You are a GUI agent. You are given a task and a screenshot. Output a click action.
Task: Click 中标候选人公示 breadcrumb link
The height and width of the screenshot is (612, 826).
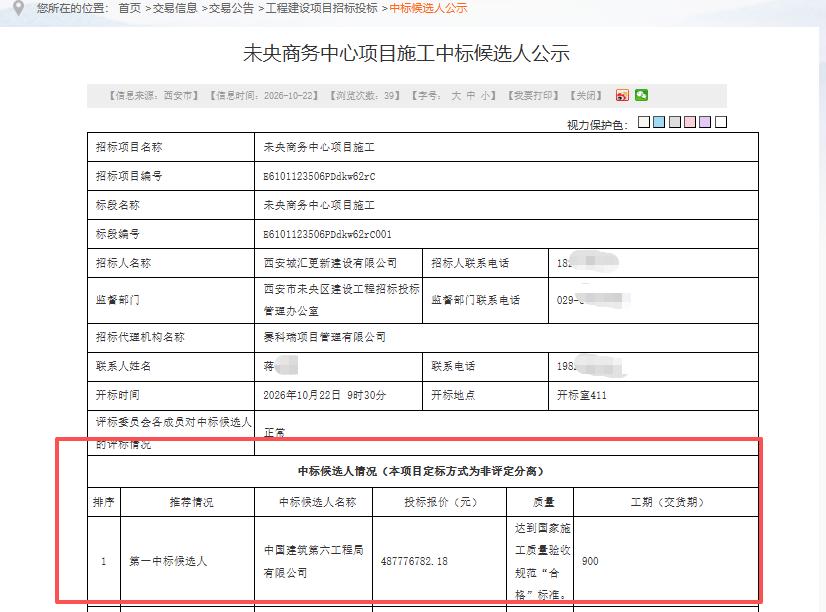[x=428, y=8]
